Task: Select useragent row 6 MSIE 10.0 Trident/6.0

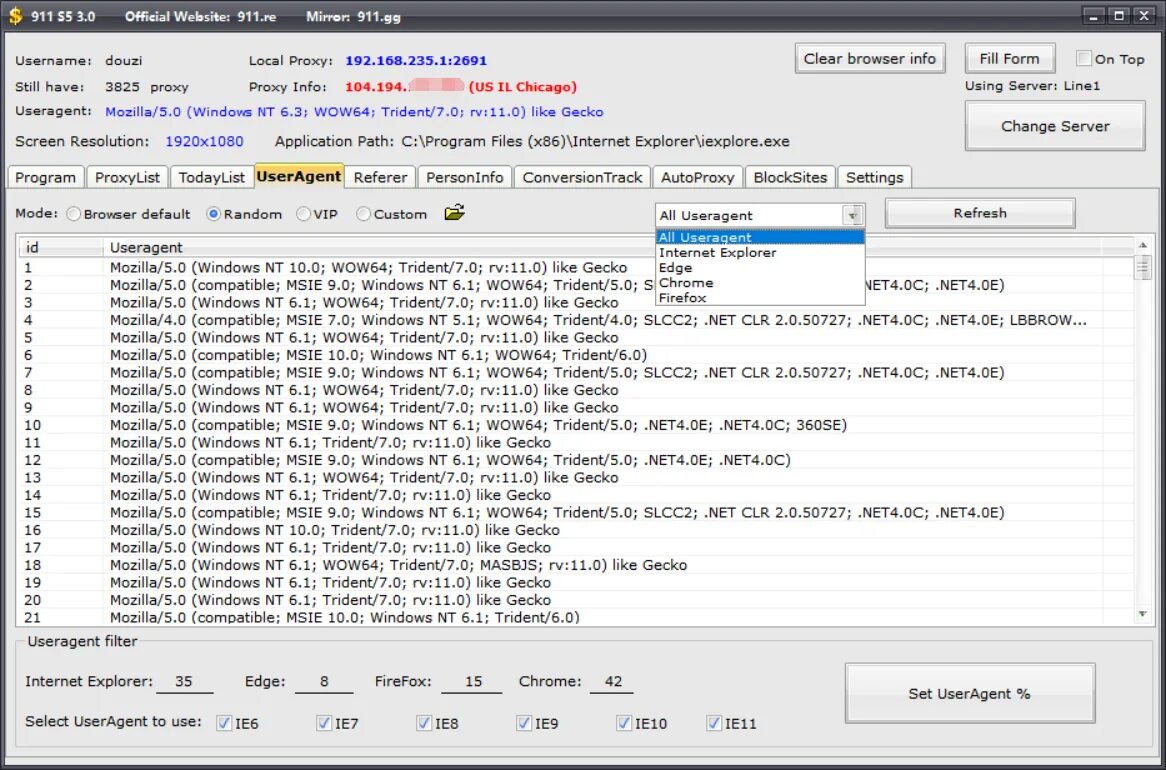Action: pos(576,355)
